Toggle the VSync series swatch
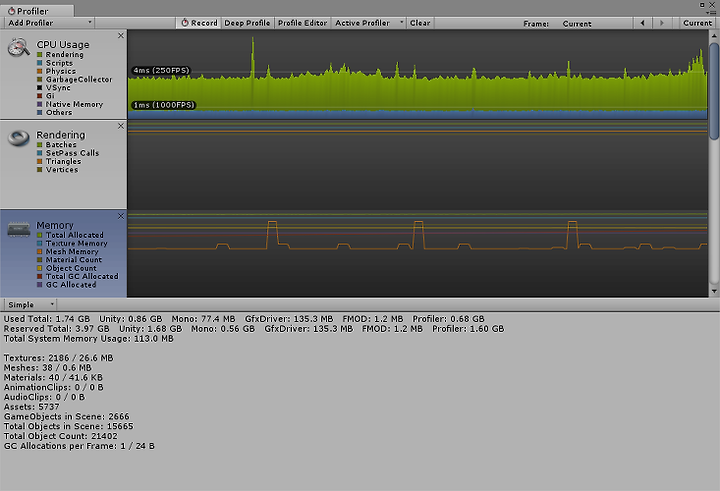 click(39, 88)
